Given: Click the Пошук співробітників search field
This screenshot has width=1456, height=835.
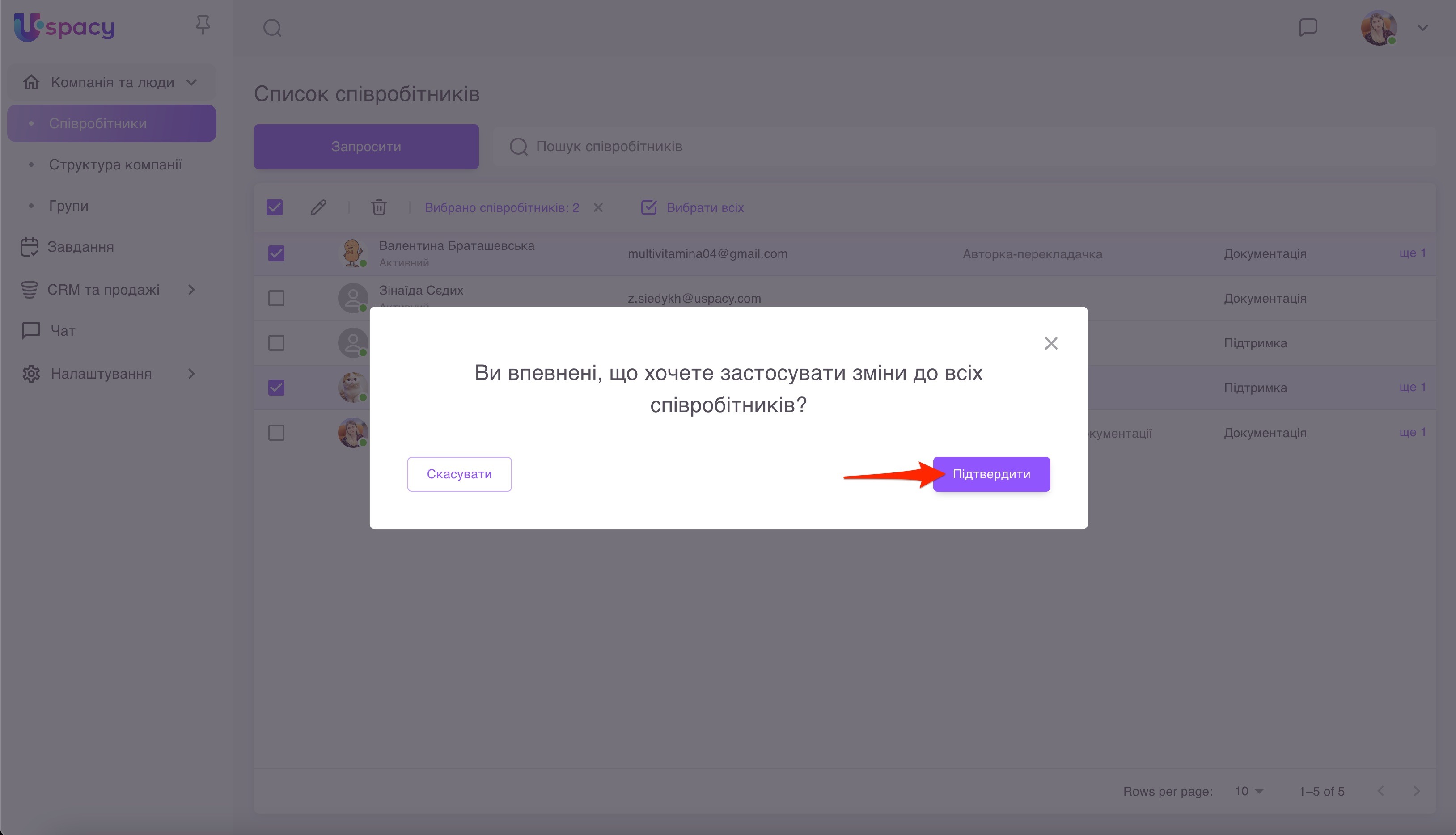Looking at the screenshot, I should coord(964,146).
